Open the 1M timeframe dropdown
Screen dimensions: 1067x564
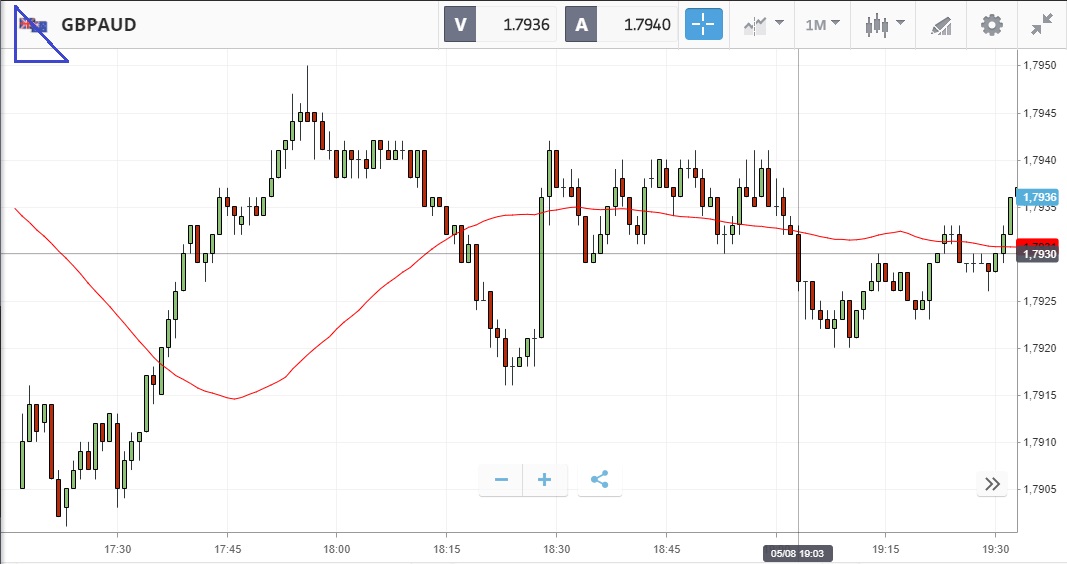pyautogui.click(x=822, y=25)
